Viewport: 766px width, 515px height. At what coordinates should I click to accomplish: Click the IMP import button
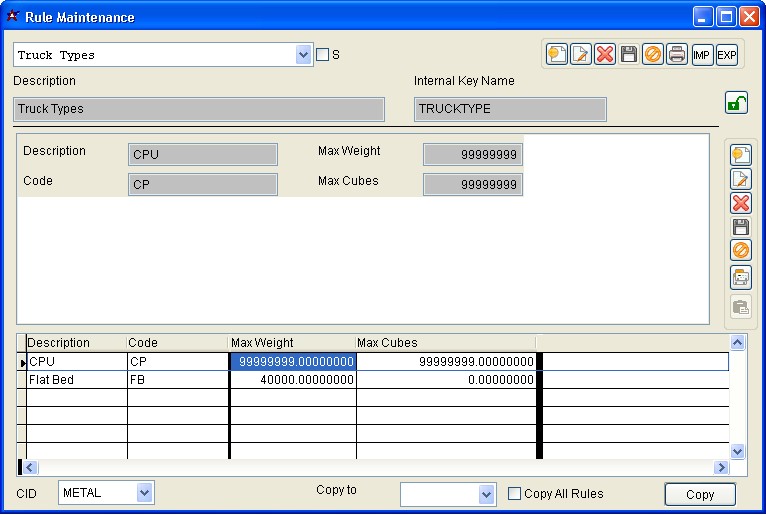(x=702, y=55)
